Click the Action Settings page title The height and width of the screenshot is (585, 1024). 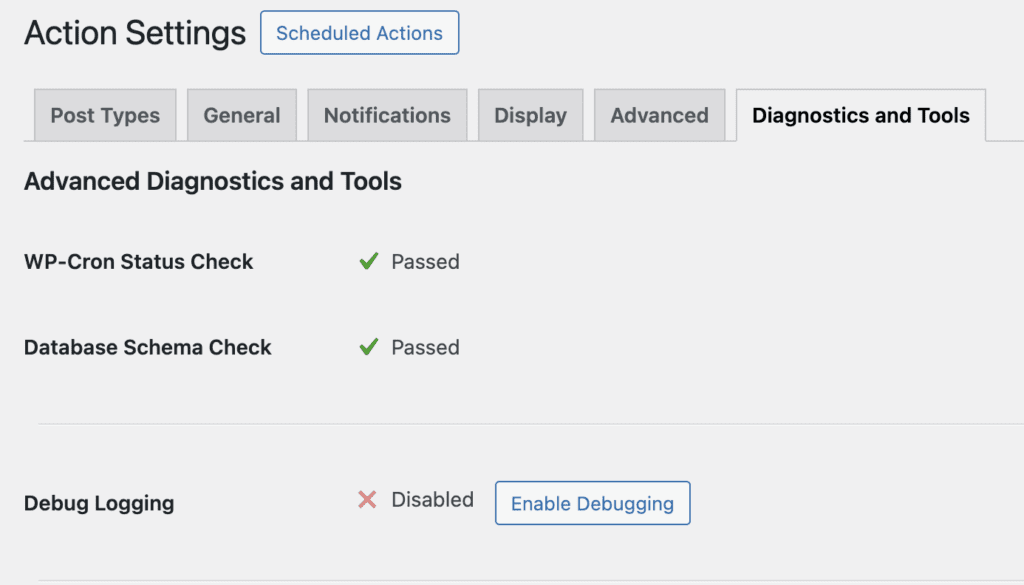(135, 33)
